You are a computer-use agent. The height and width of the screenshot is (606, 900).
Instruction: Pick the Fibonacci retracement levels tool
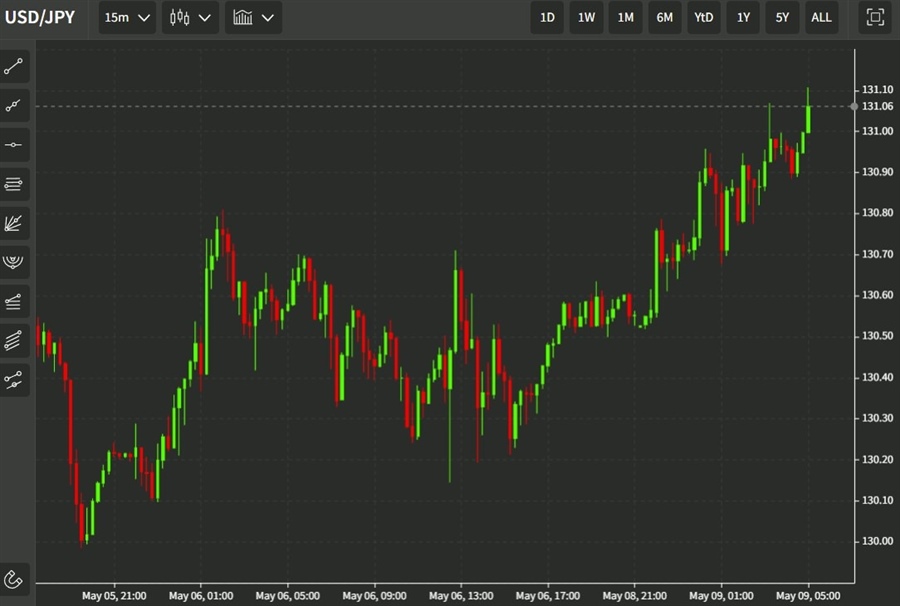(x=14, y=301)
